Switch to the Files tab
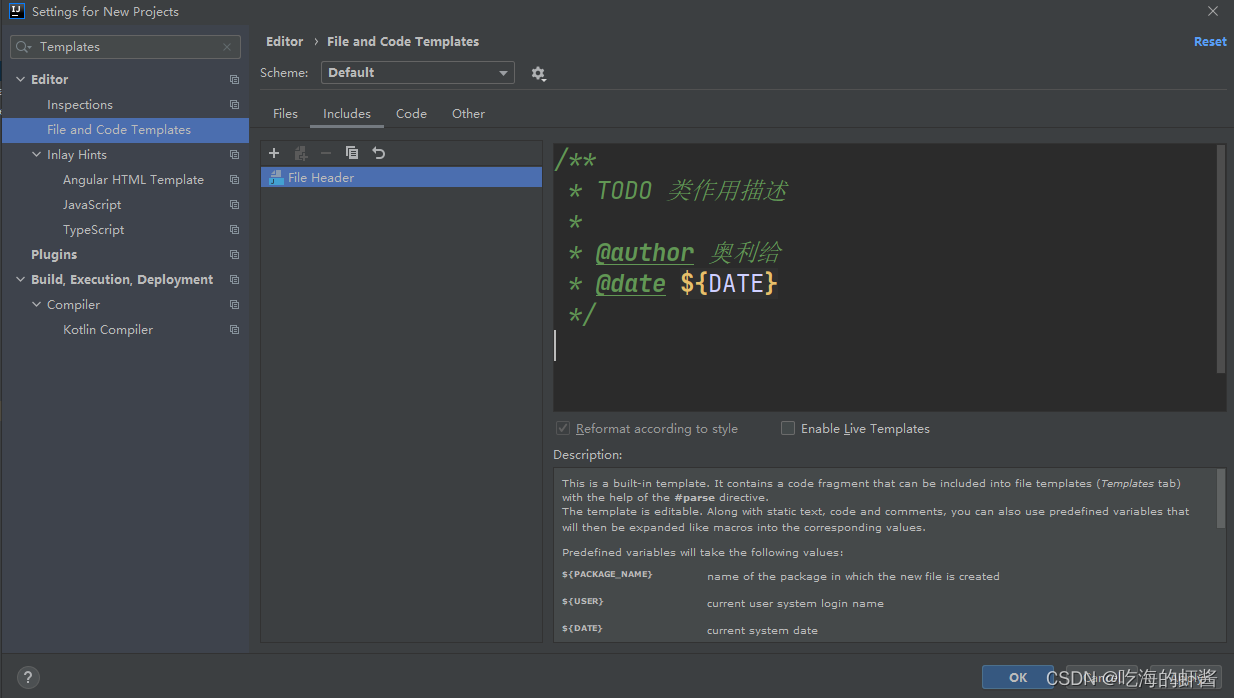This screenshot has width=1234, height=698. point(285,114)
